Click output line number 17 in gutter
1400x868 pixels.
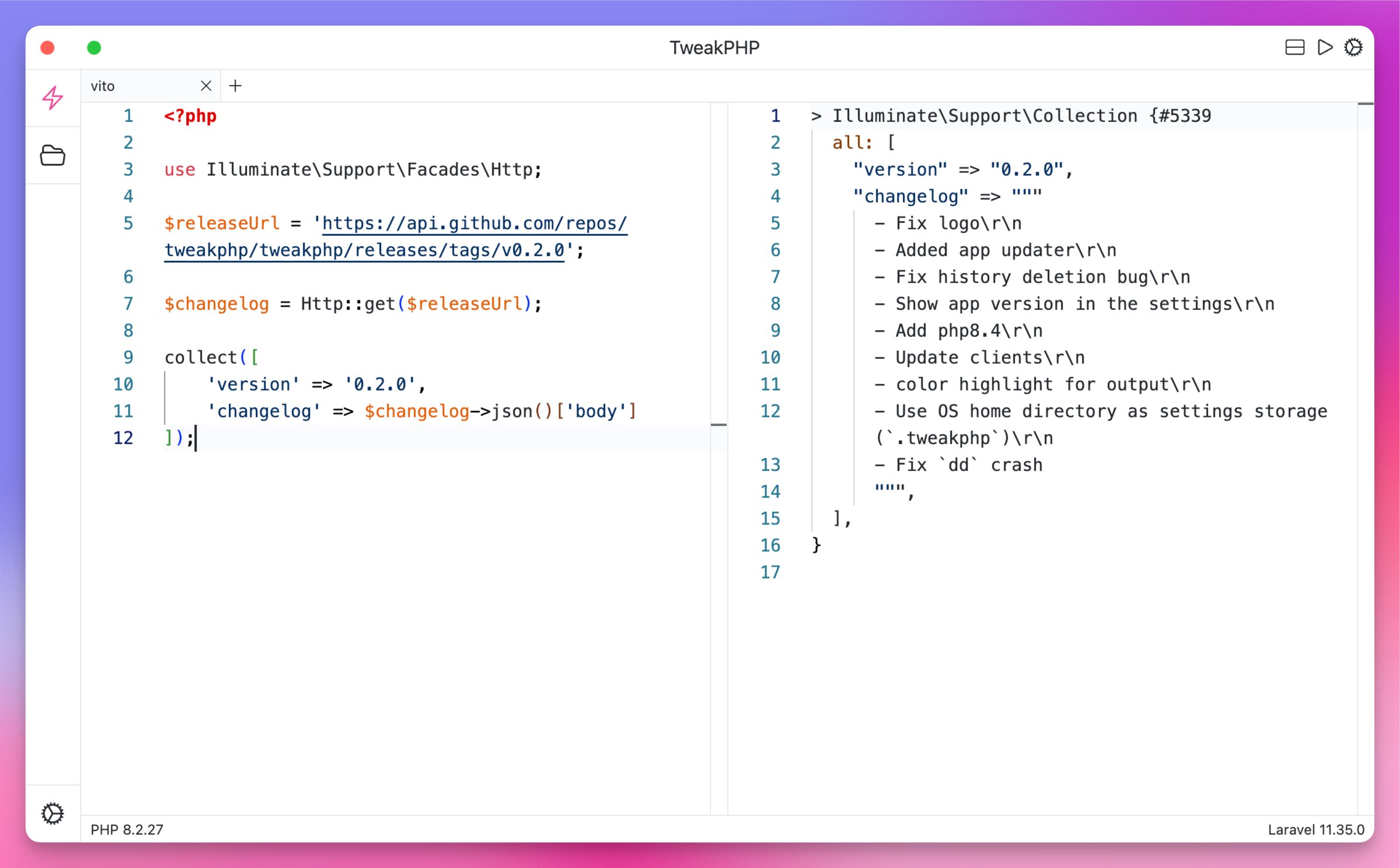770,572
